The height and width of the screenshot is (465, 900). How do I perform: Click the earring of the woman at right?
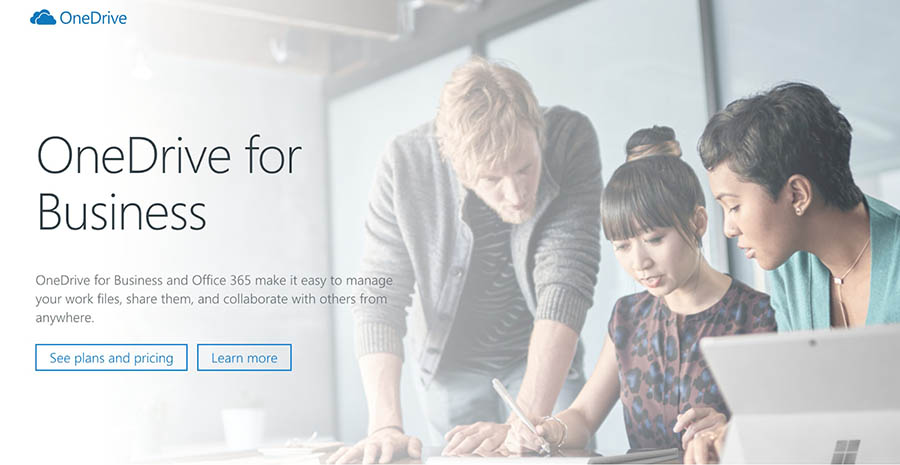click(x=798, y=210)
